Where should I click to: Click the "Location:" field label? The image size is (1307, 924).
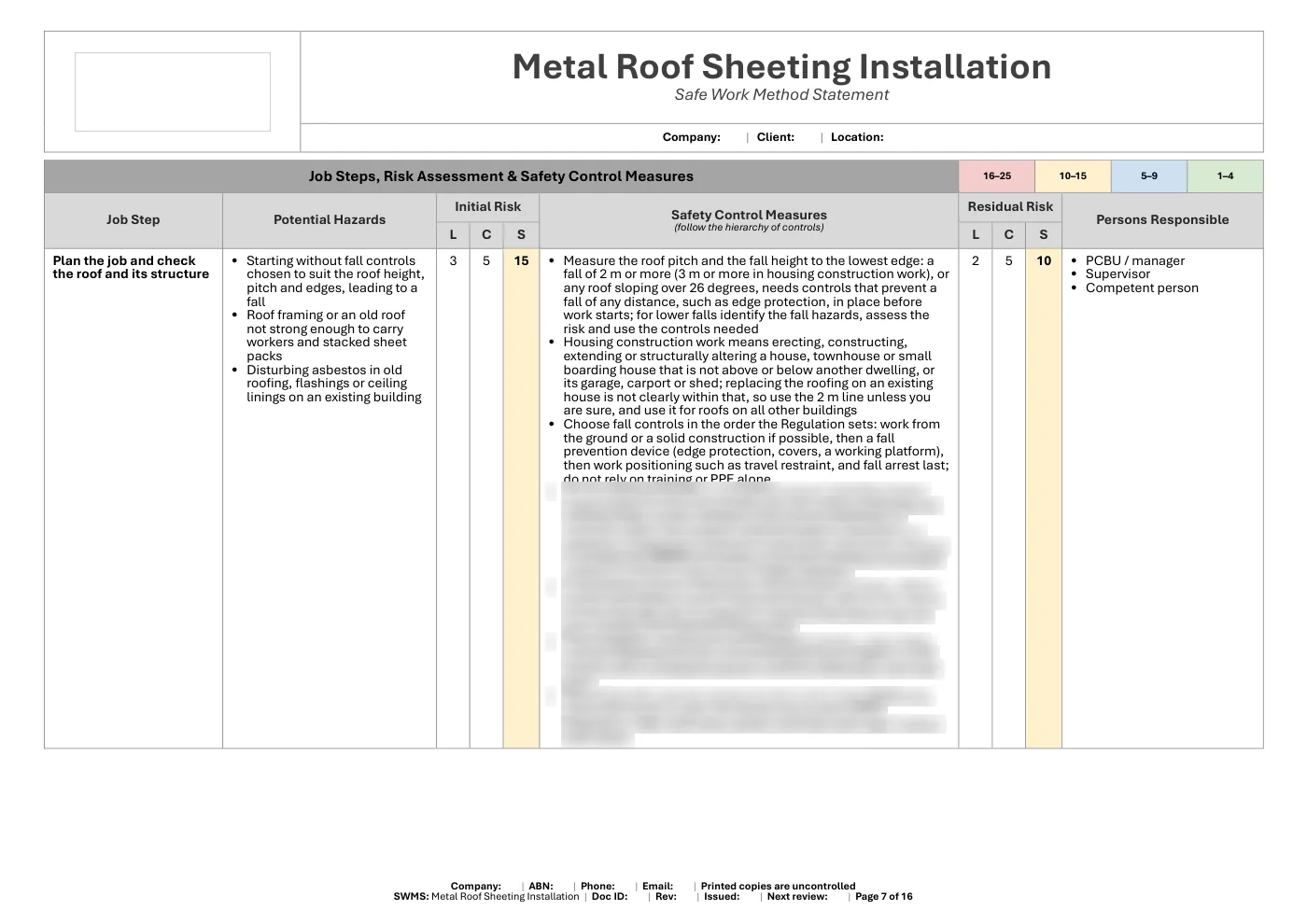tap(857, 137)
